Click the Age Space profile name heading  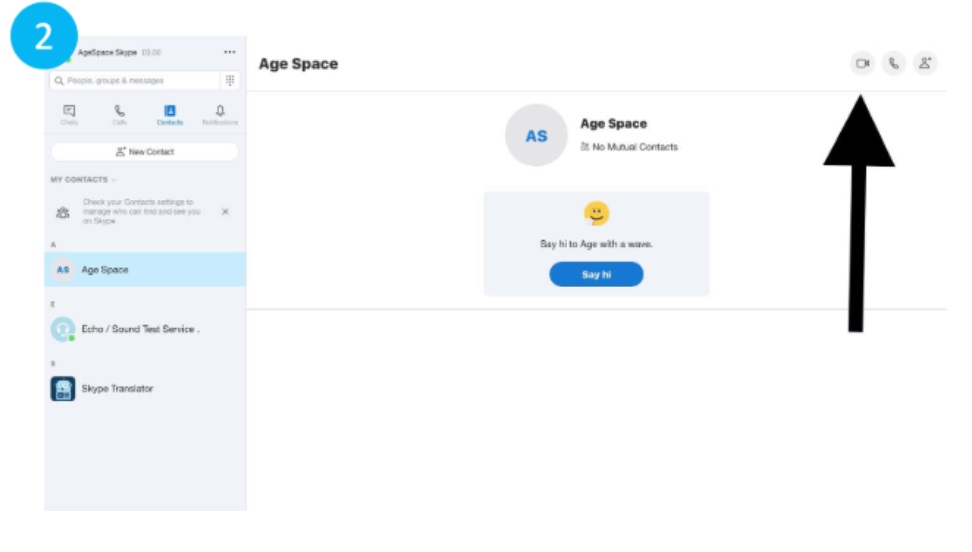click(614, 123)
